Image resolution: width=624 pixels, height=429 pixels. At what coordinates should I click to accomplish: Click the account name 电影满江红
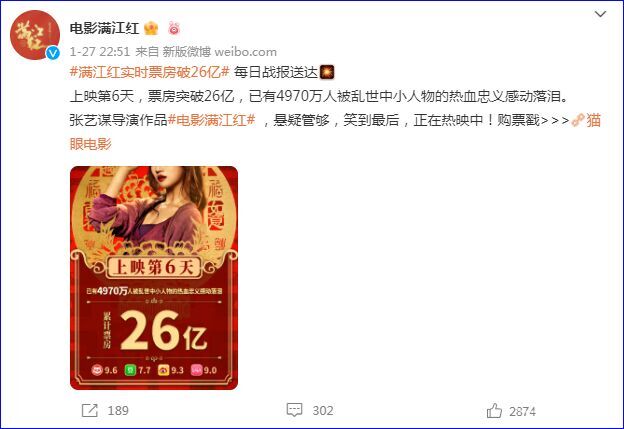pos(104,28)
